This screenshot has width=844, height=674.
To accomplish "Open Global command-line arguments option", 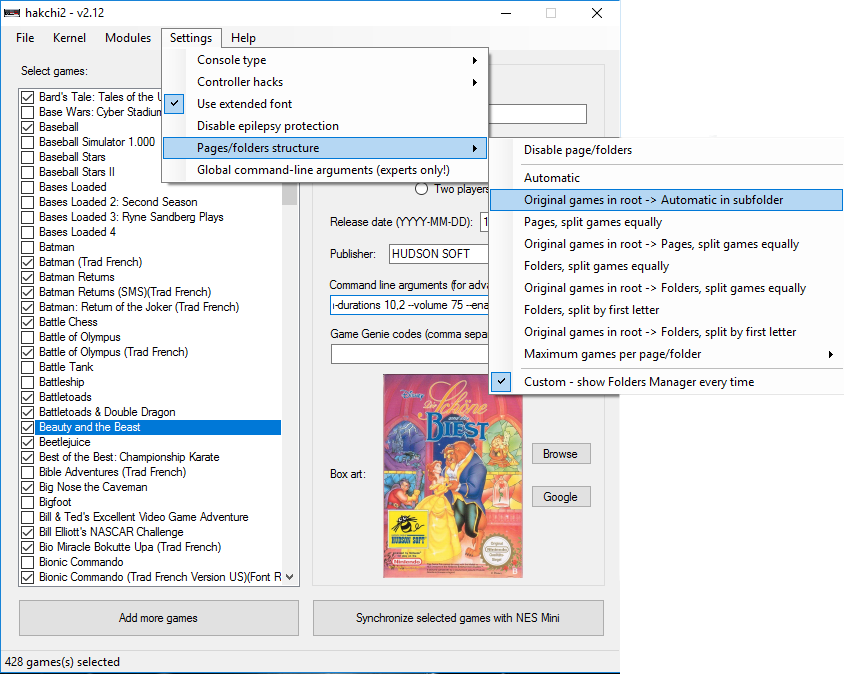I will (325, 170).
